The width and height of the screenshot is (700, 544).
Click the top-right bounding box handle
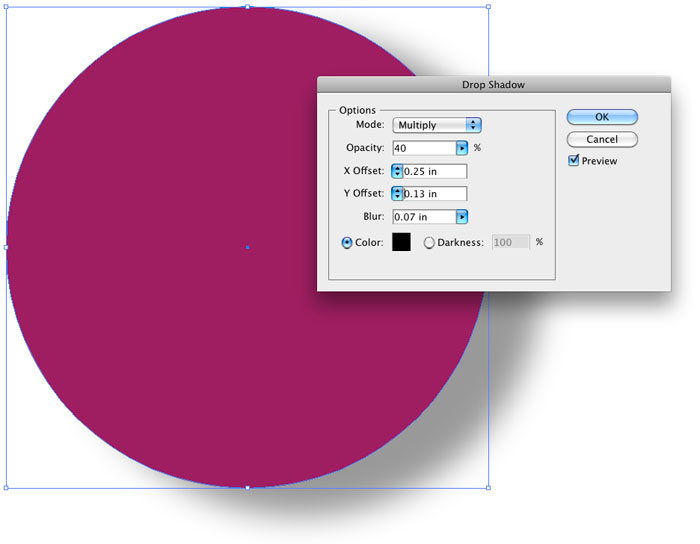(488, 6)
